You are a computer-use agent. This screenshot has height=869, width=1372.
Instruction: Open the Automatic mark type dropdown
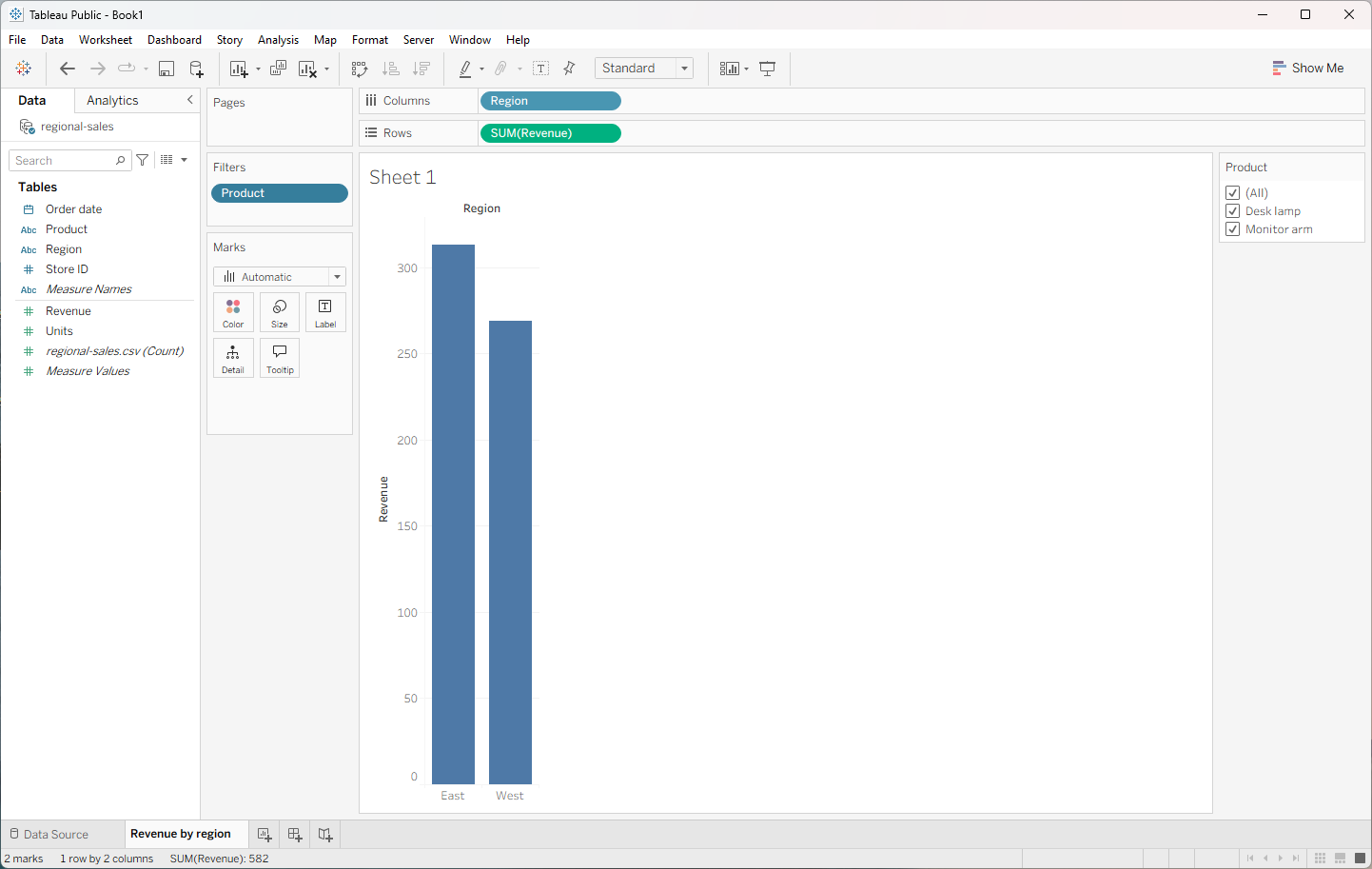pyautogui.click(x=280, y=277)
